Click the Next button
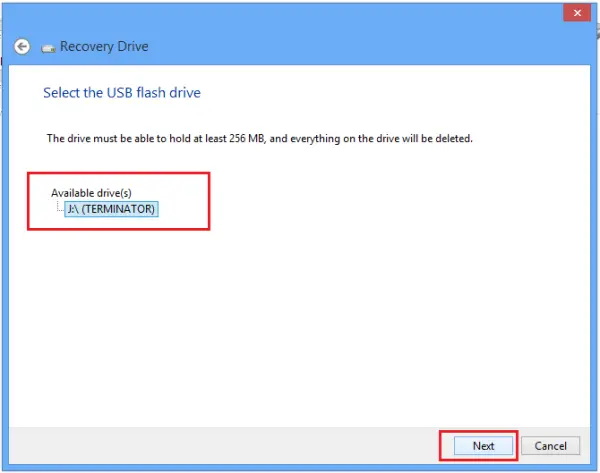Screen dimensions: 600x473 [x=483, y=446]
